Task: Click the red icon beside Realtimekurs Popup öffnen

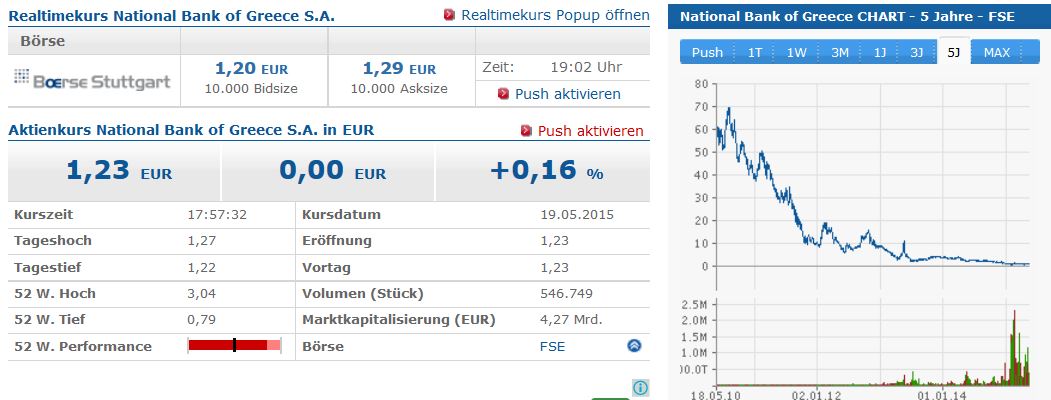Action: coord(449,16)
